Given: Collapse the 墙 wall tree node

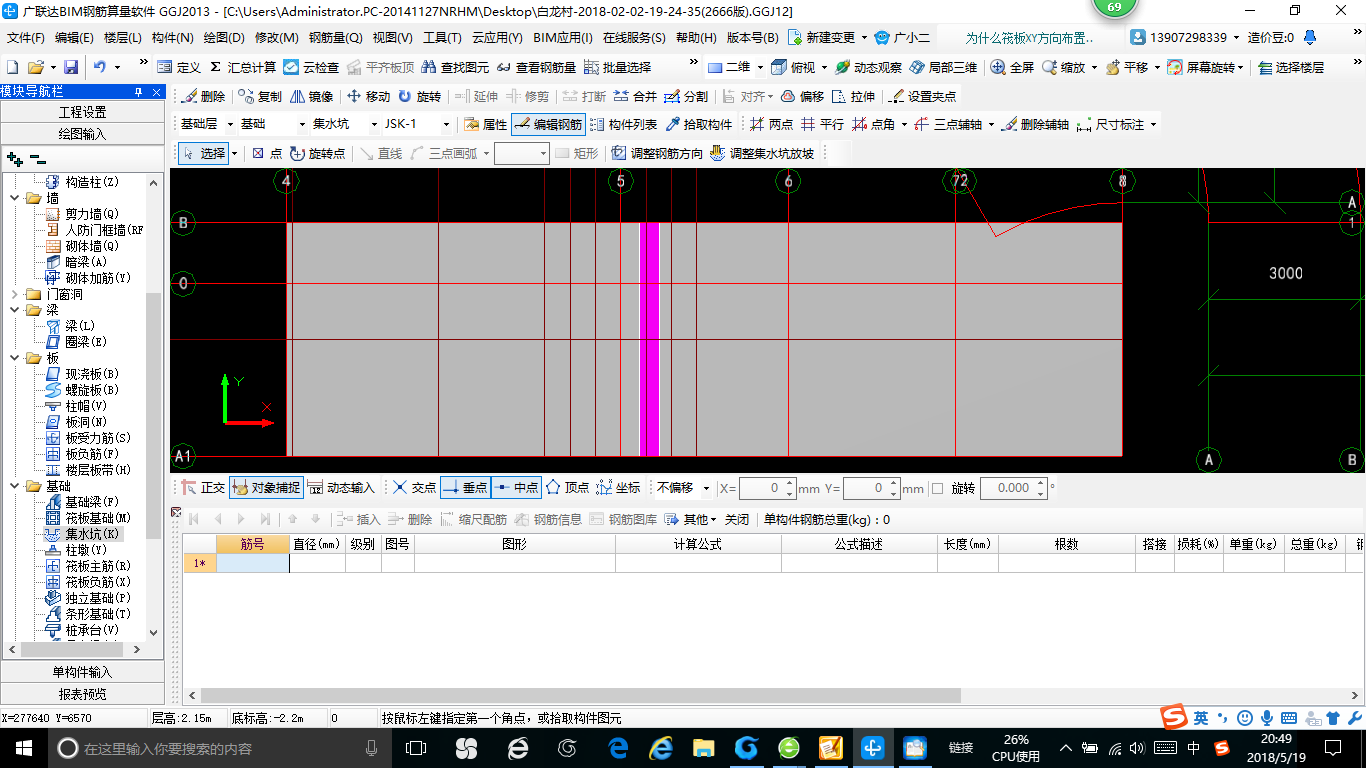Looking at the screenshot, I should tap(14, 198).
